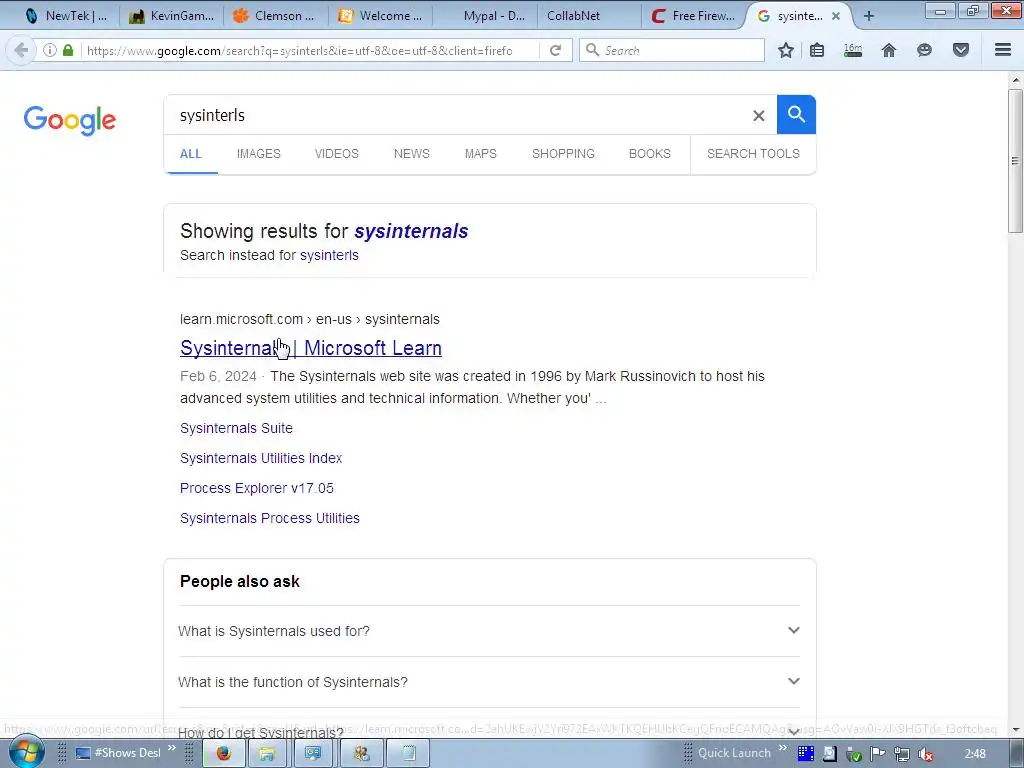Viewport: 1024px width, 768px height.
Task: Open 'Sysinternals | Microsoft Learn' result
Action: [x=311, y=348]
